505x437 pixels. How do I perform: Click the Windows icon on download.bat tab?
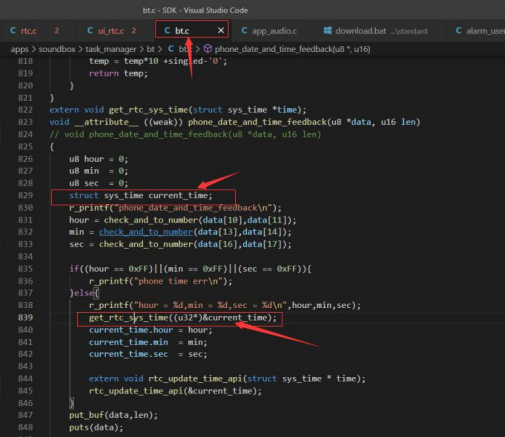coord(328,31)
